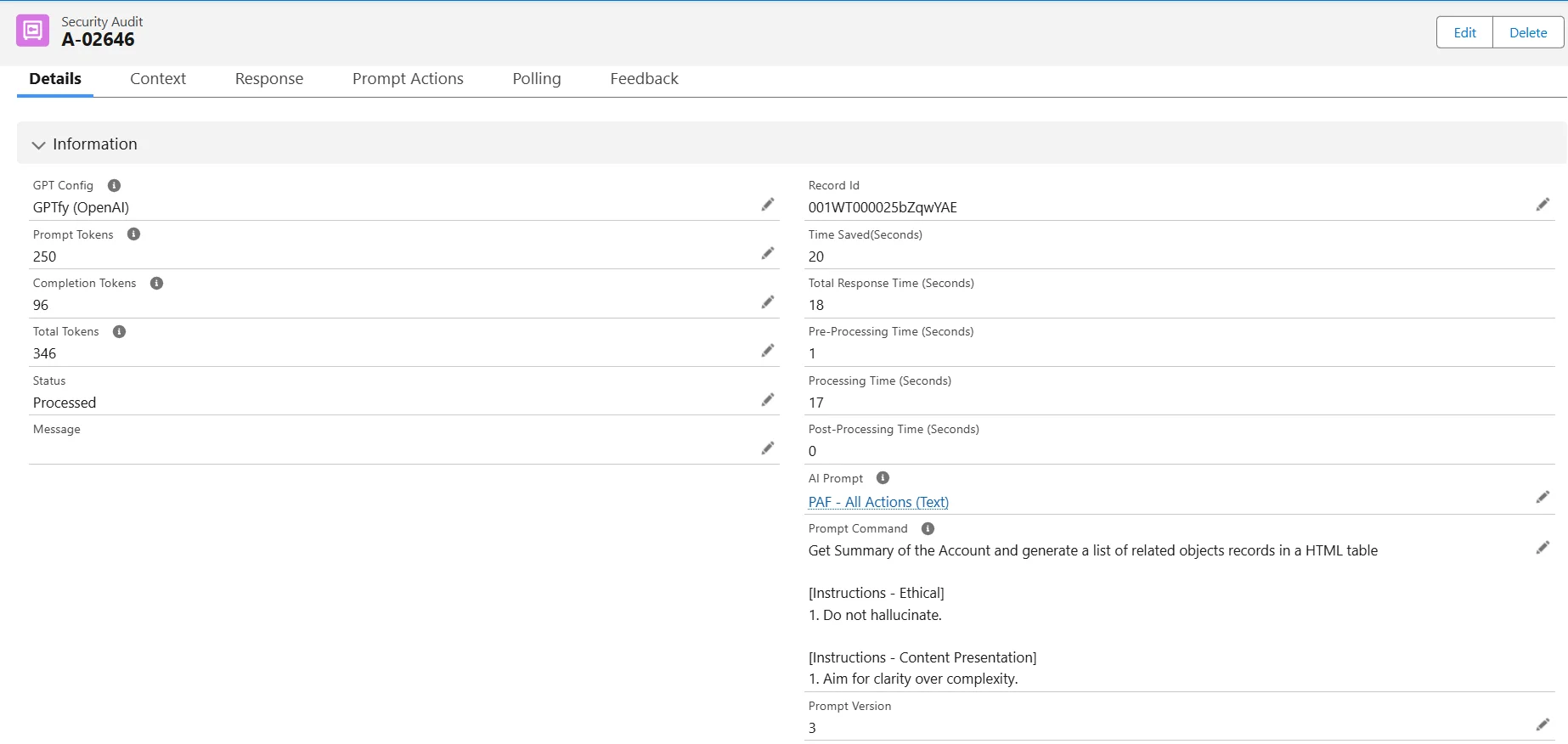Edit the Prompt Command field pencil
The height and width of the screenshot is (744, 1568).
(x=1543, y=548)
